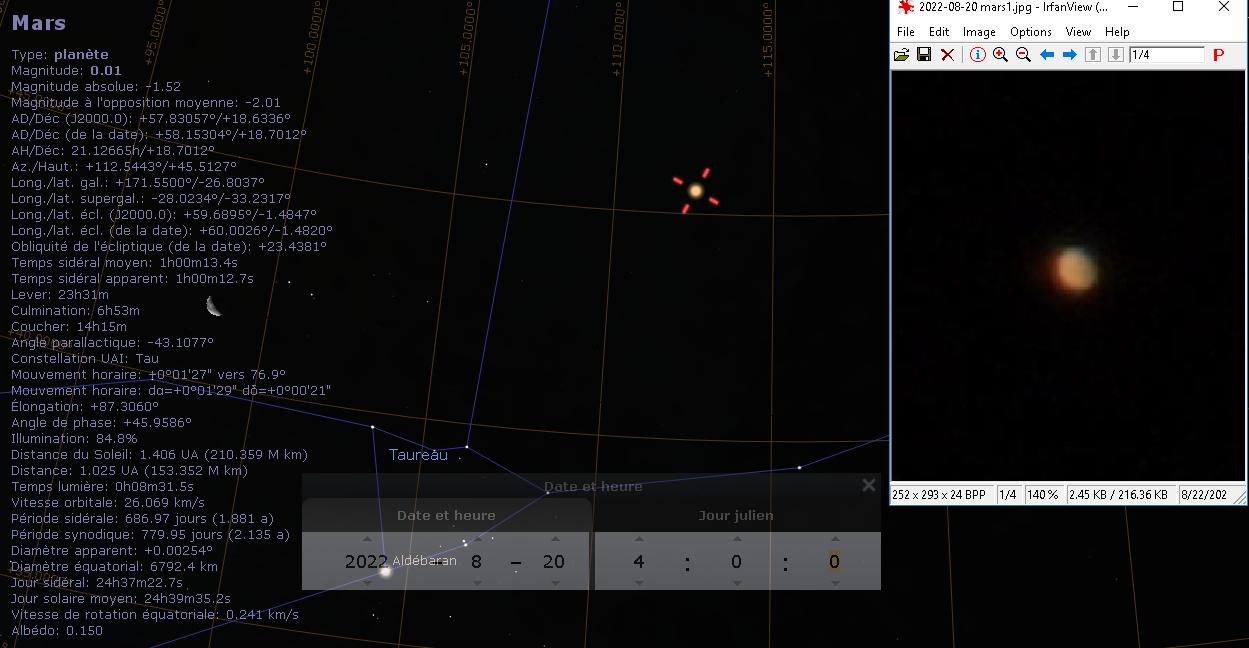Open the Options menu
Viewport: 1249px width, 648px height.
[1030, 32]
